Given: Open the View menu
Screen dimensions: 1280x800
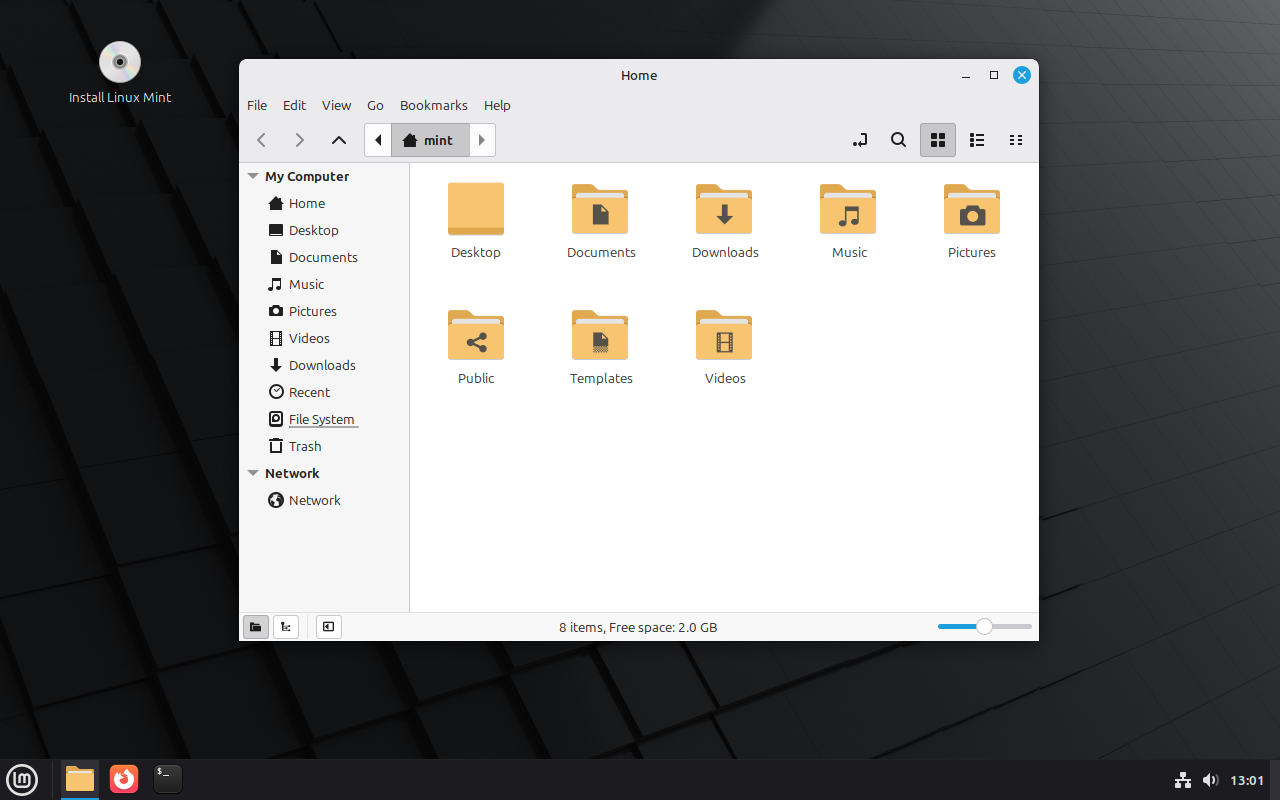Looking at the screenshot, I should (x=336, y=105).
